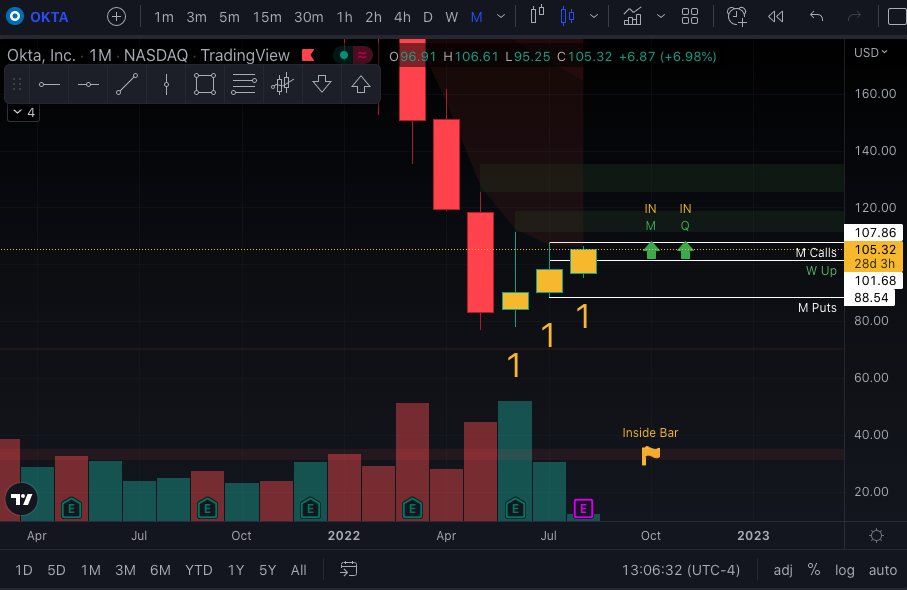Select the 5m timeframe
This screenshot has height=590, width=907.
(229, 17)
